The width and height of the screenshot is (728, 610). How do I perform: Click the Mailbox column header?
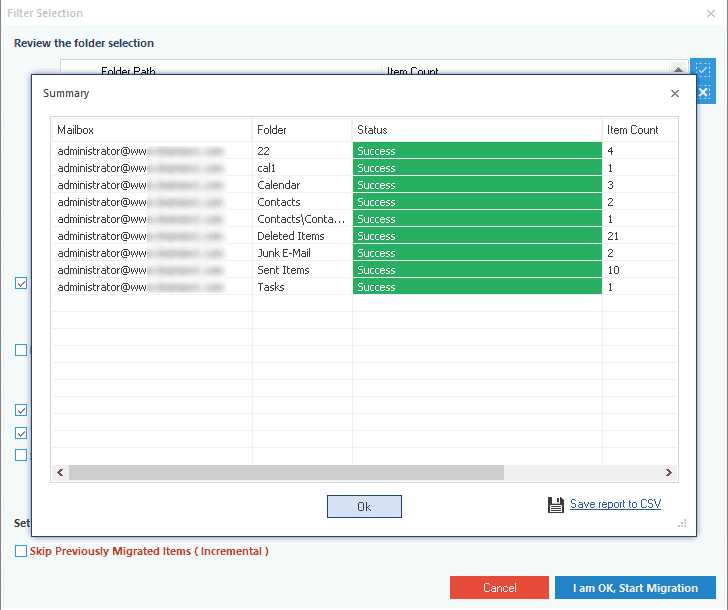[x=152, y=130]
